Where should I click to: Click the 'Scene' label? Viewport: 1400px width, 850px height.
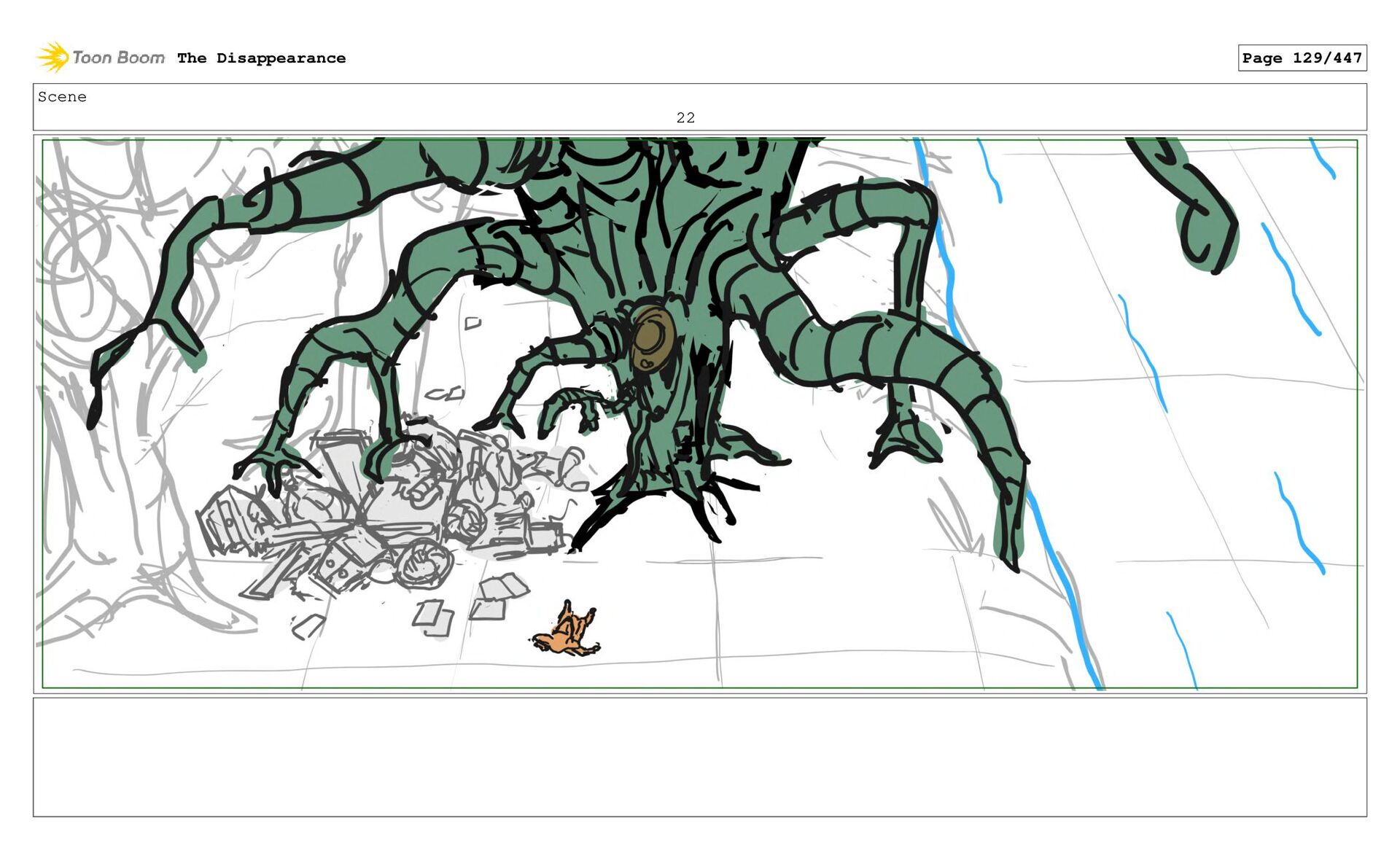pyautogui.click(x=62, y=97)
